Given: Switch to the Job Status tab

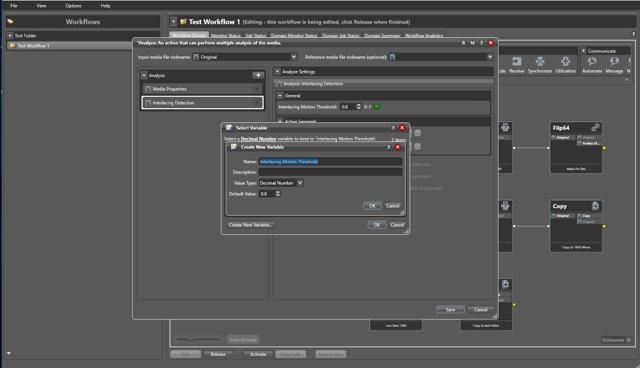Looking at the screenshot, I should pyautogui.click(x=256, y=35).
